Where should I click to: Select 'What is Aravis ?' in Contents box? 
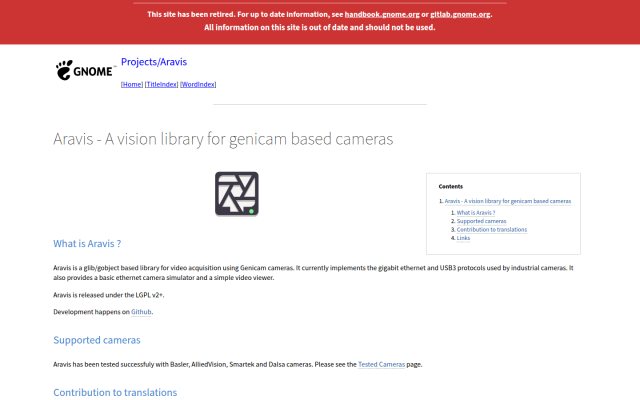[x=476, y=213]
